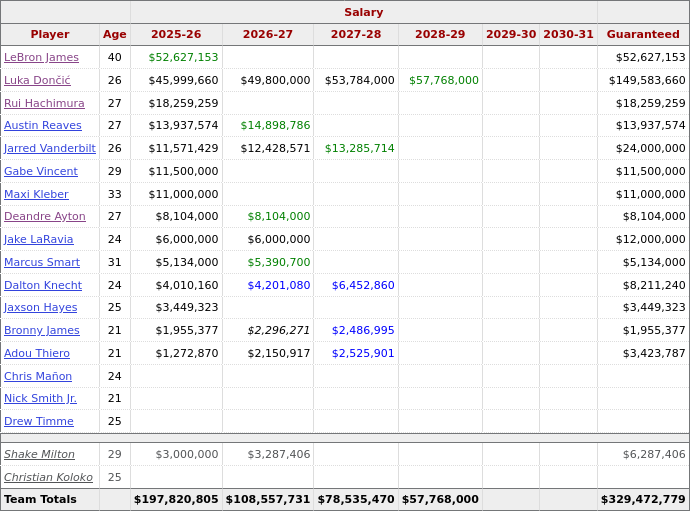The image size is (690, 511).
Task: Open Austin Reaves player page
Action: tap(43, 125)
